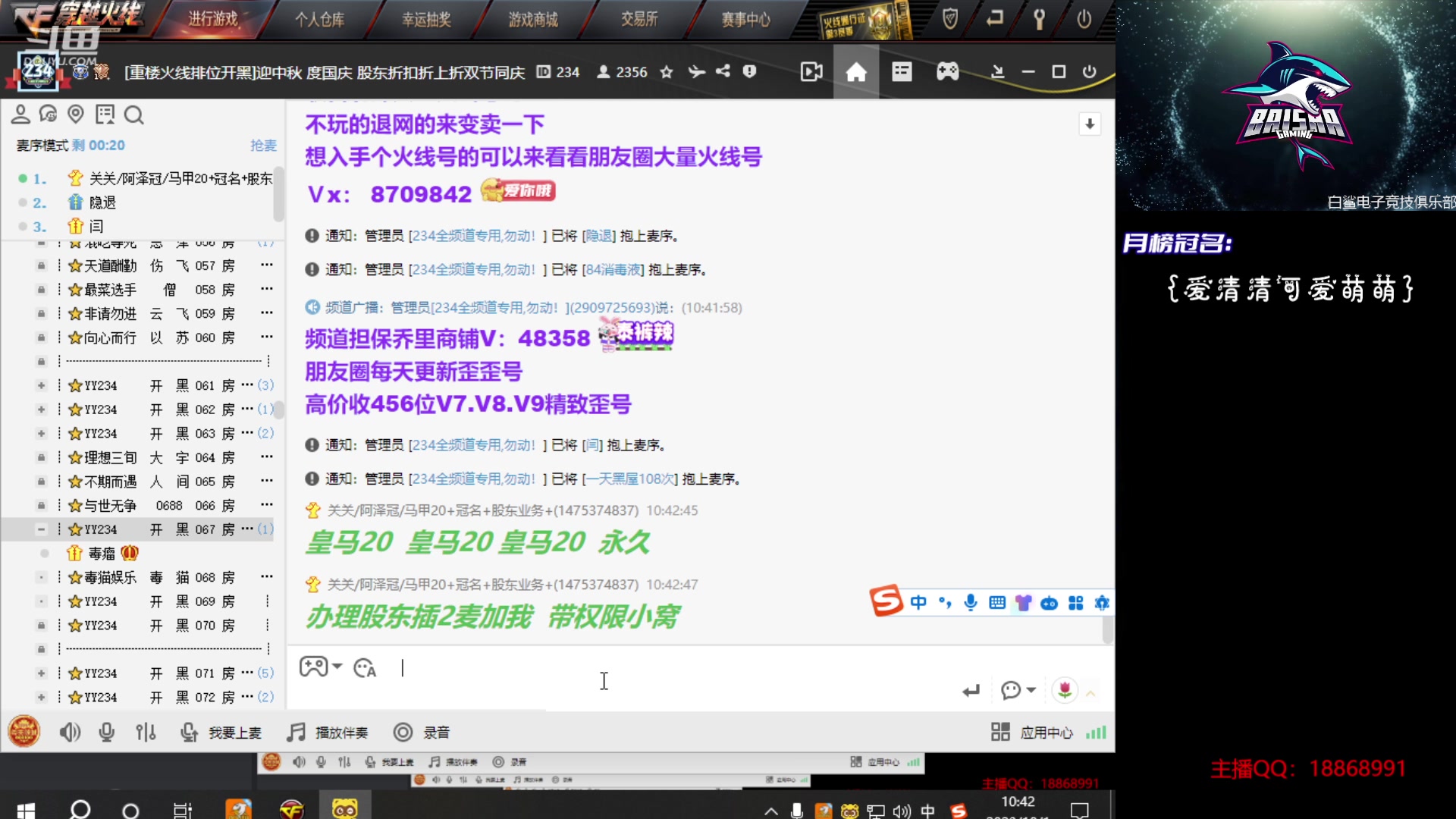Toggle the 录音 recording button
The image size is (1456, 819).
point(422,733)
